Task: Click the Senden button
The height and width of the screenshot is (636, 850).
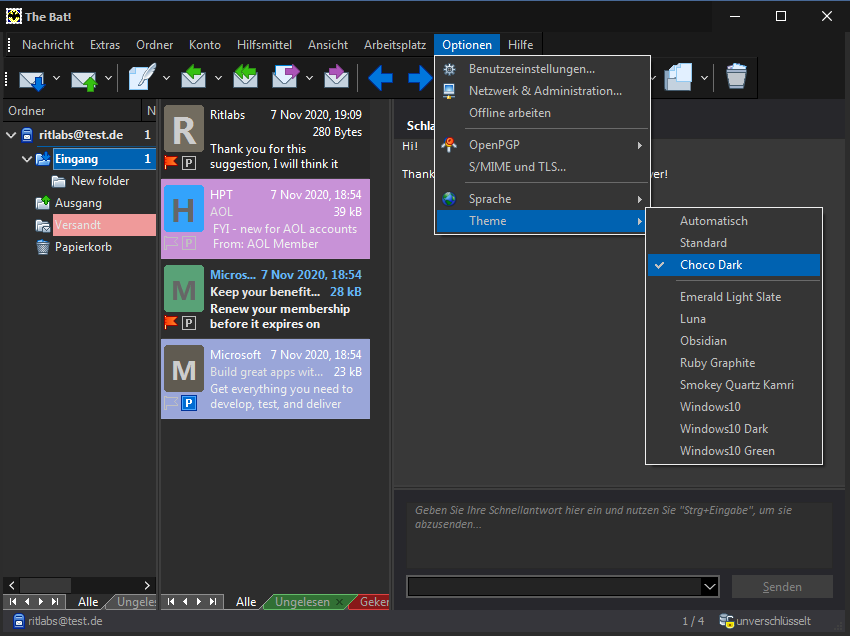Action: click(x=782, y=587)
